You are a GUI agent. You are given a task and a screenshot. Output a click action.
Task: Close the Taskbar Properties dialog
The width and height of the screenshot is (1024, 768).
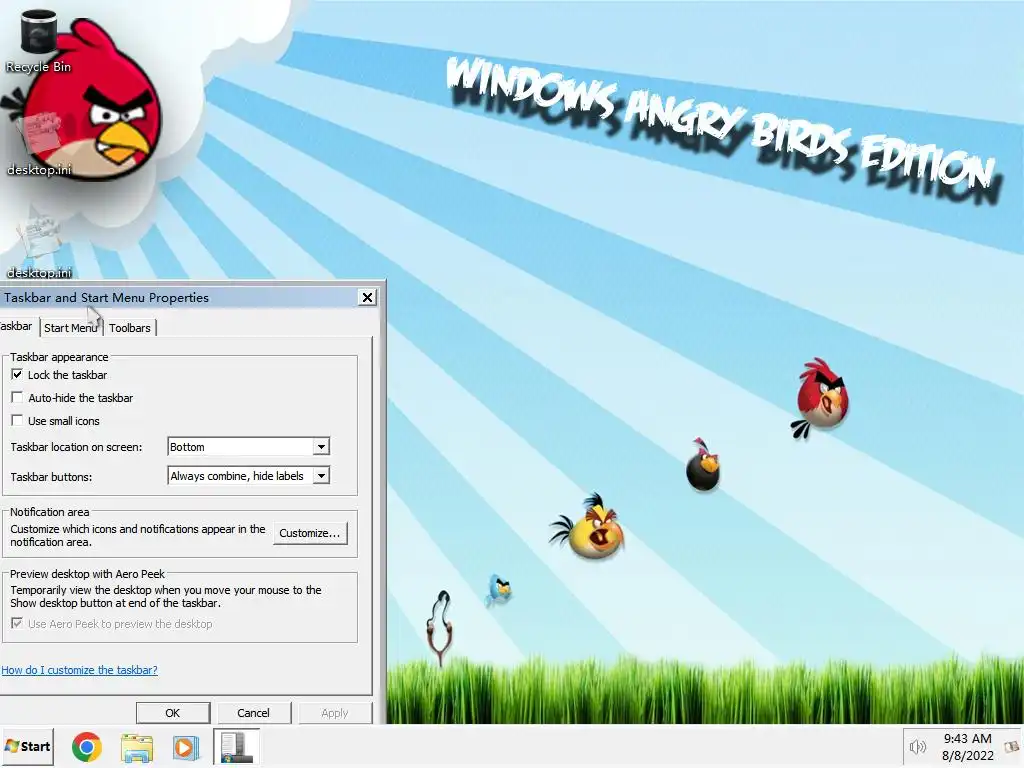coord(368,298)
